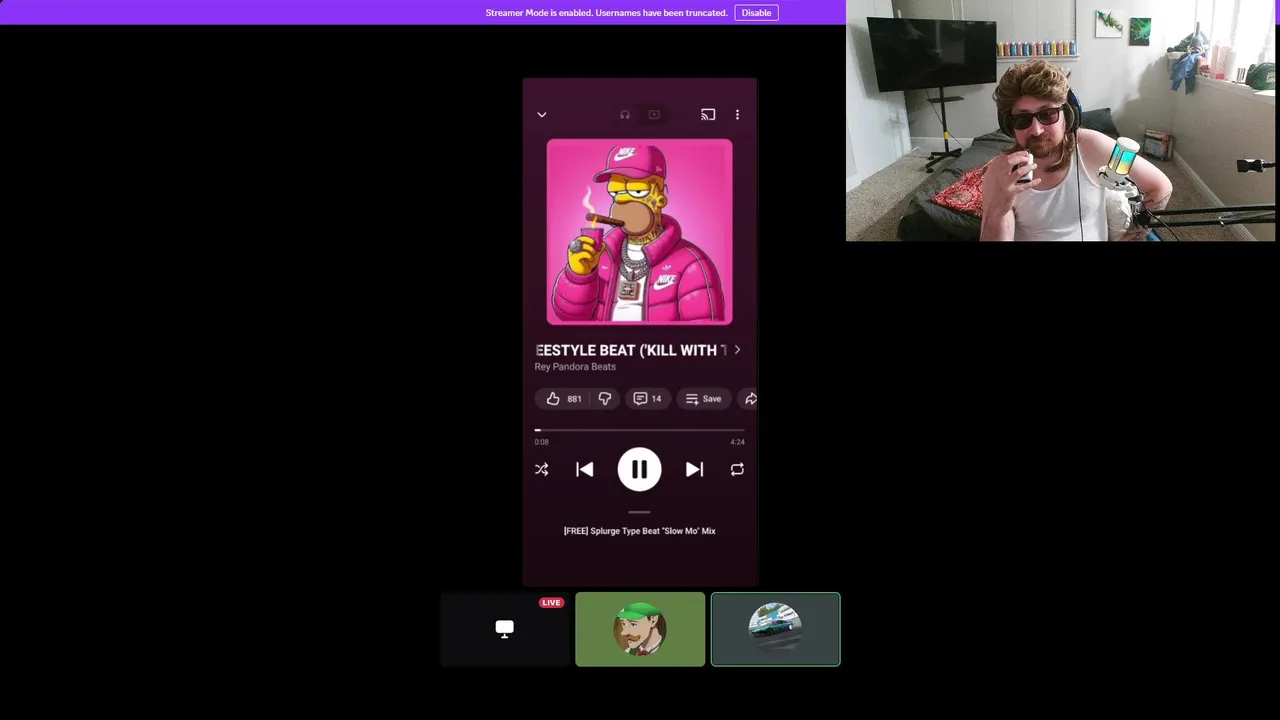The width and height of the screenshot is (1280, 720).
Task: Collapse the player with the down chevron
Action: coord(541,115)
